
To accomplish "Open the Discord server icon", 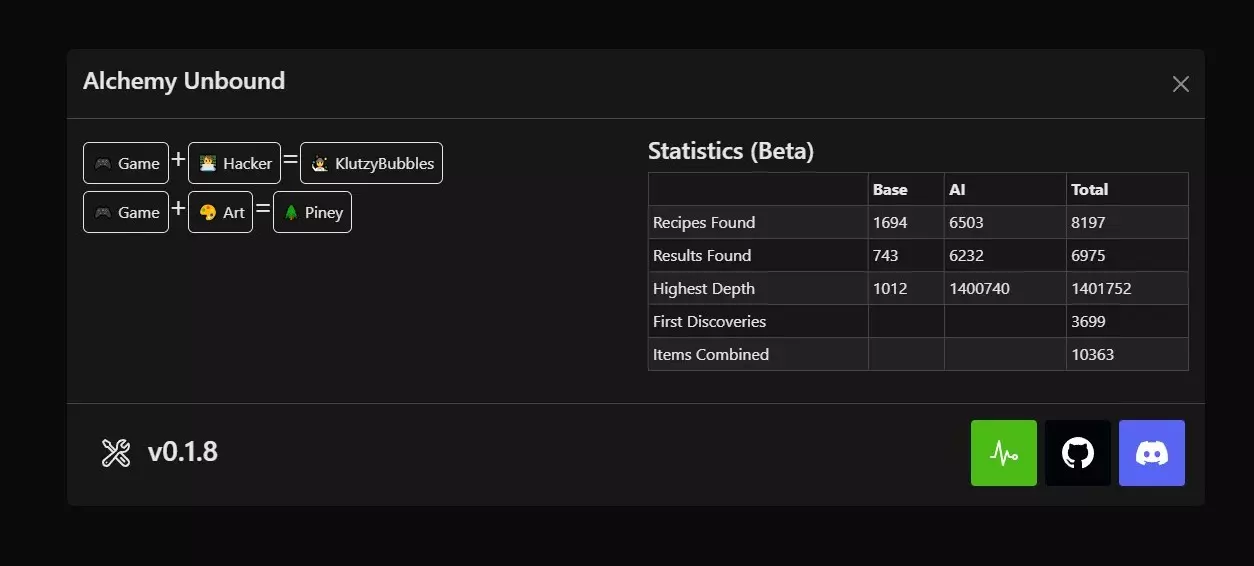I will point(1152,453).
